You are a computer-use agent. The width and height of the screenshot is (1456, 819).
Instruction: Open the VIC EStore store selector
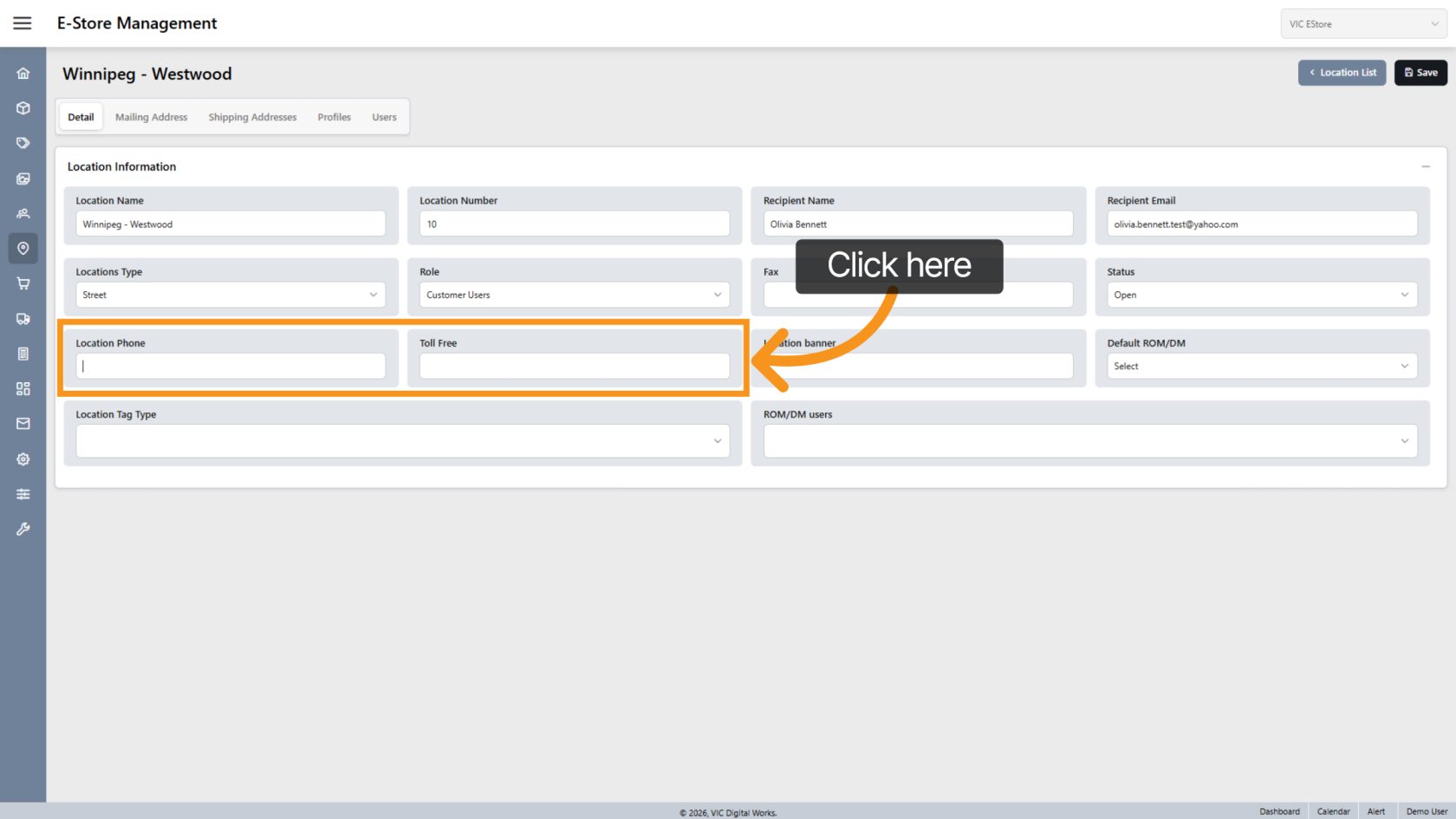1363,24
